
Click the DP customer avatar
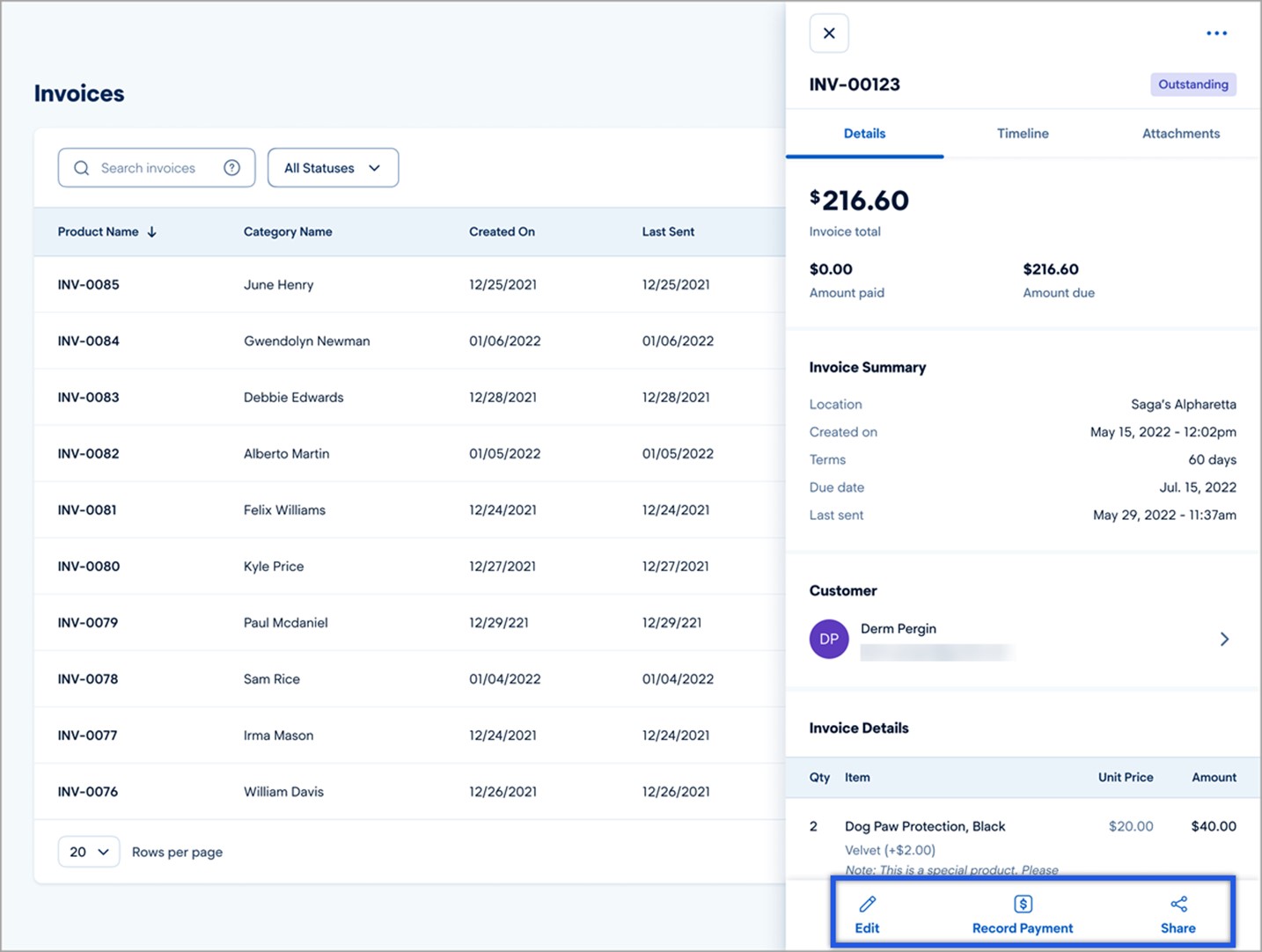(829, 640)
